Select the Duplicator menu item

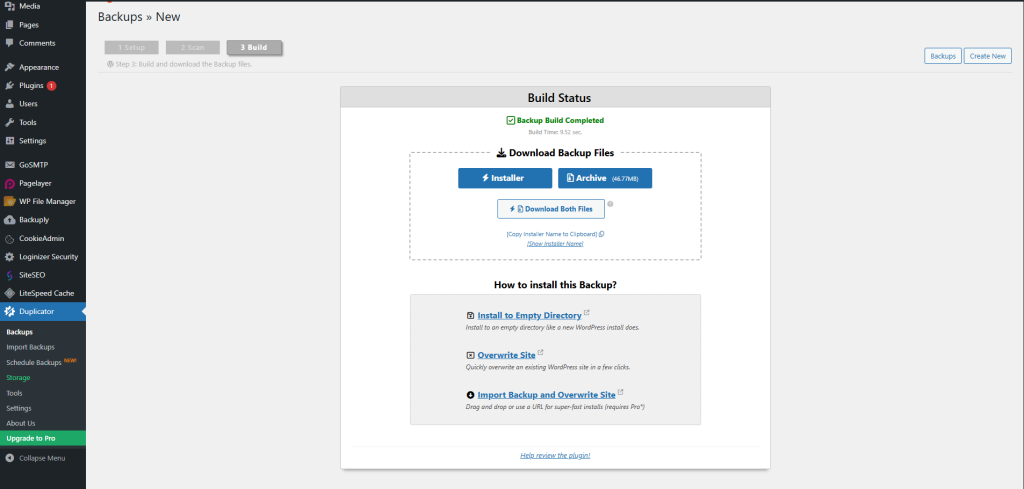[42, 311]
